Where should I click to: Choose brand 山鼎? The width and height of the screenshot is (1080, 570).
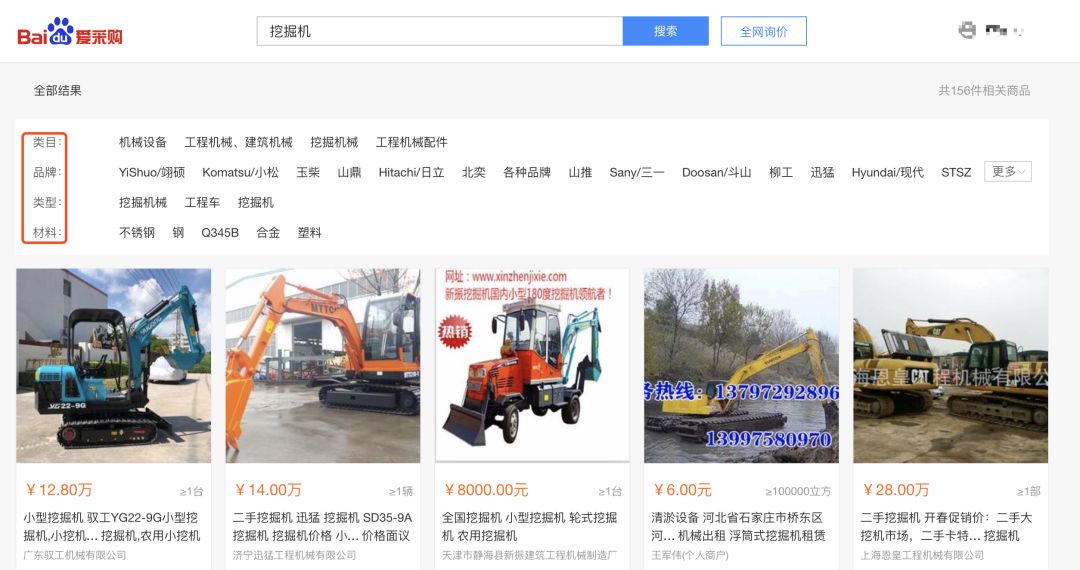coord(349,172)
